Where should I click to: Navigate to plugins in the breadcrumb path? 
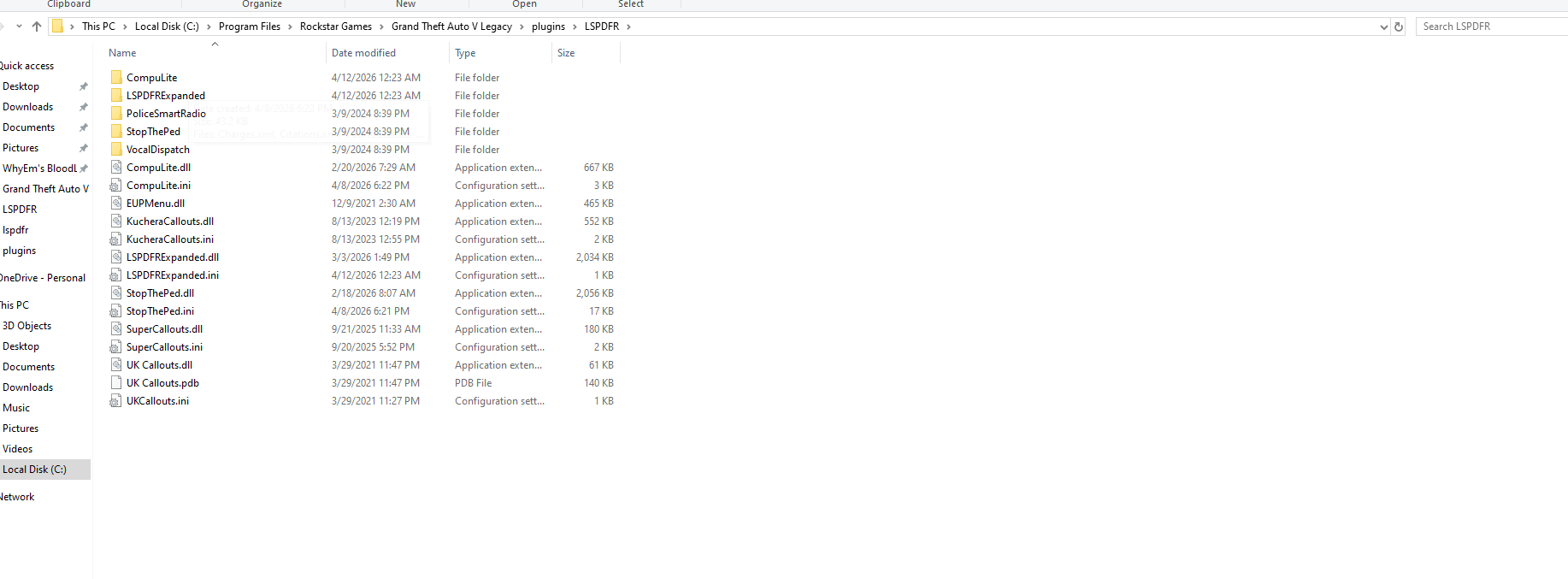548,27
